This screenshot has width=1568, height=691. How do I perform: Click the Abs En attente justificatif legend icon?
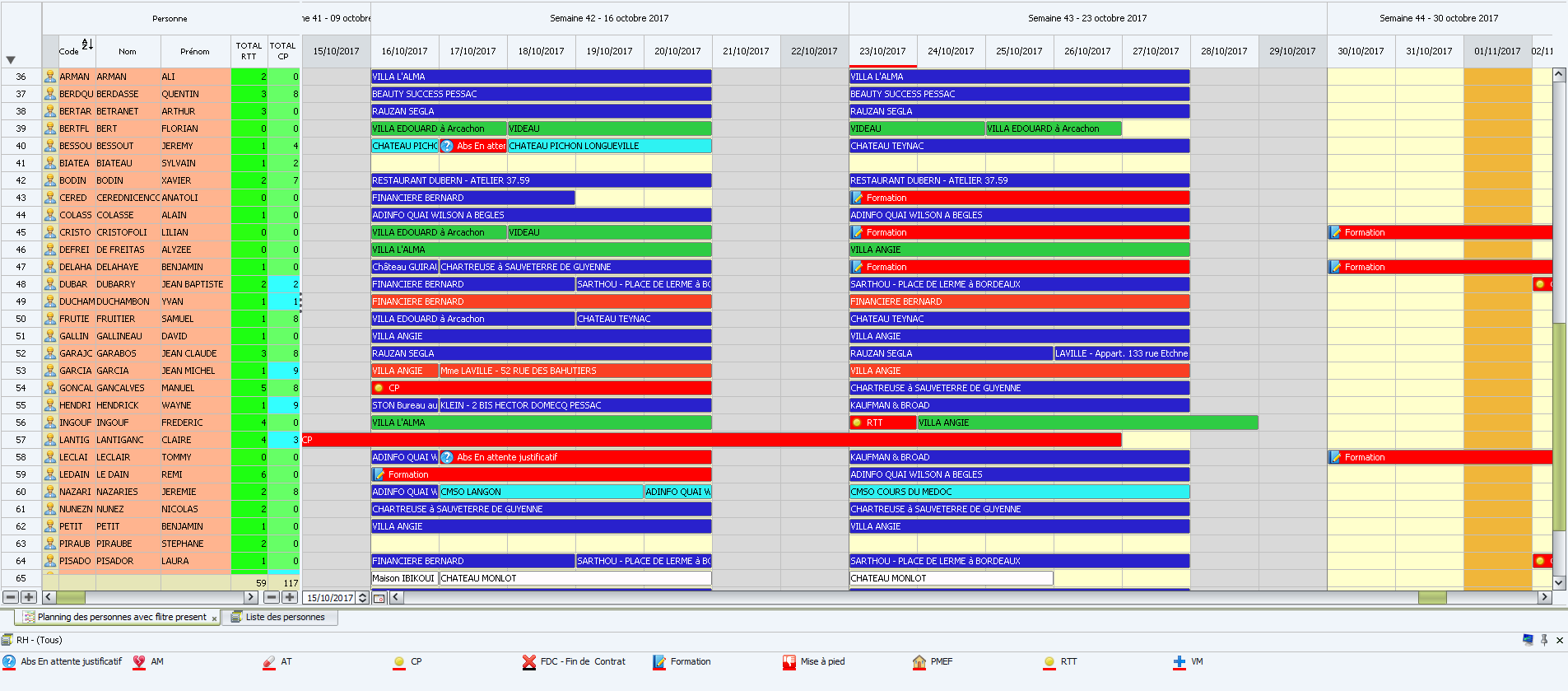click(x=9, y=661)
